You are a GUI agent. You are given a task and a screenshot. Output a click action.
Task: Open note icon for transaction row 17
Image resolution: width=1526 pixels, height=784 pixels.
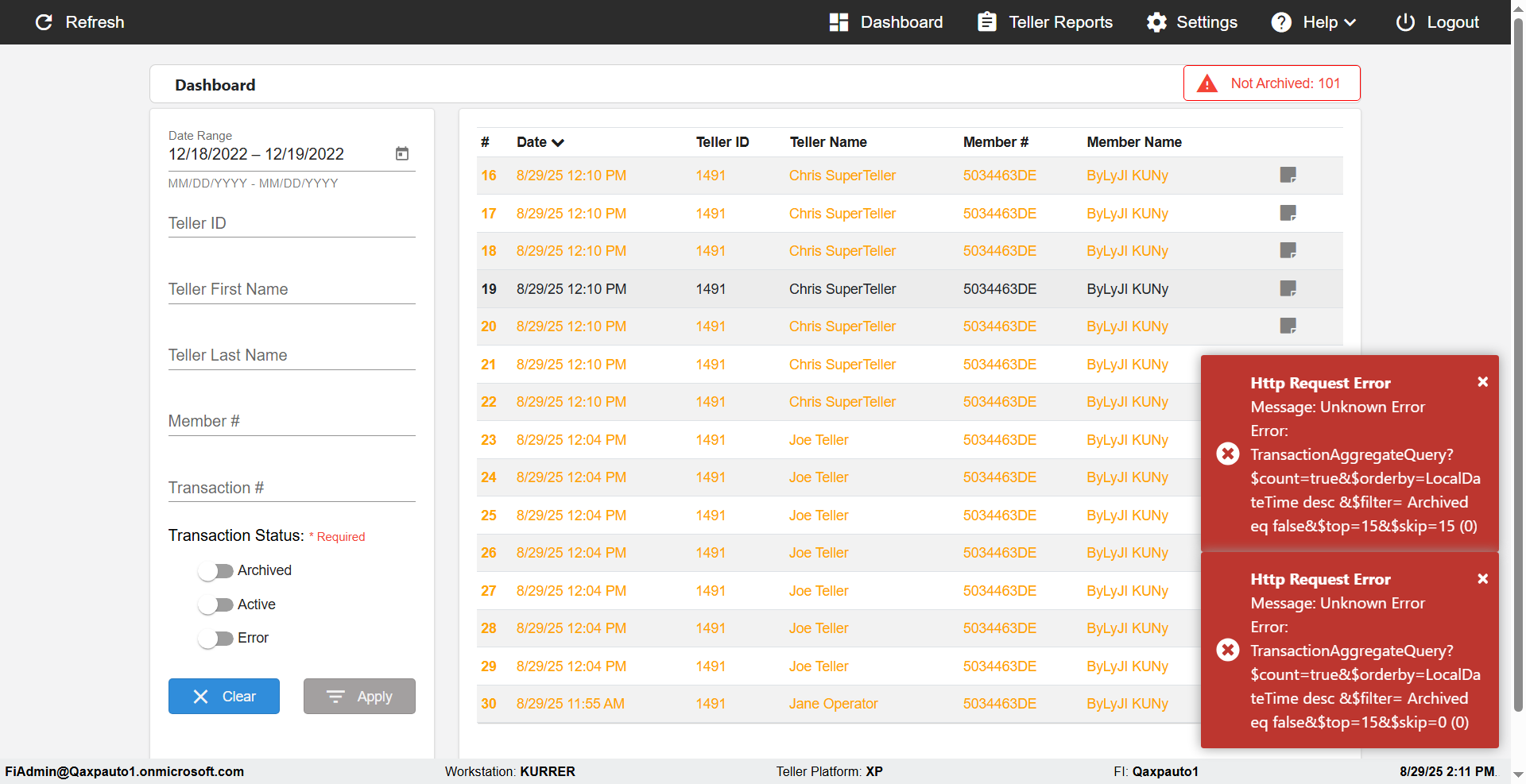point(1288,213)
